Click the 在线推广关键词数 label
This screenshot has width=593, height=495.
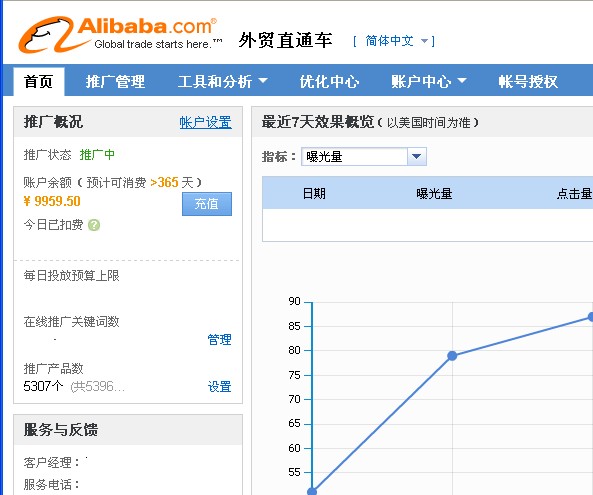point(71,321)
